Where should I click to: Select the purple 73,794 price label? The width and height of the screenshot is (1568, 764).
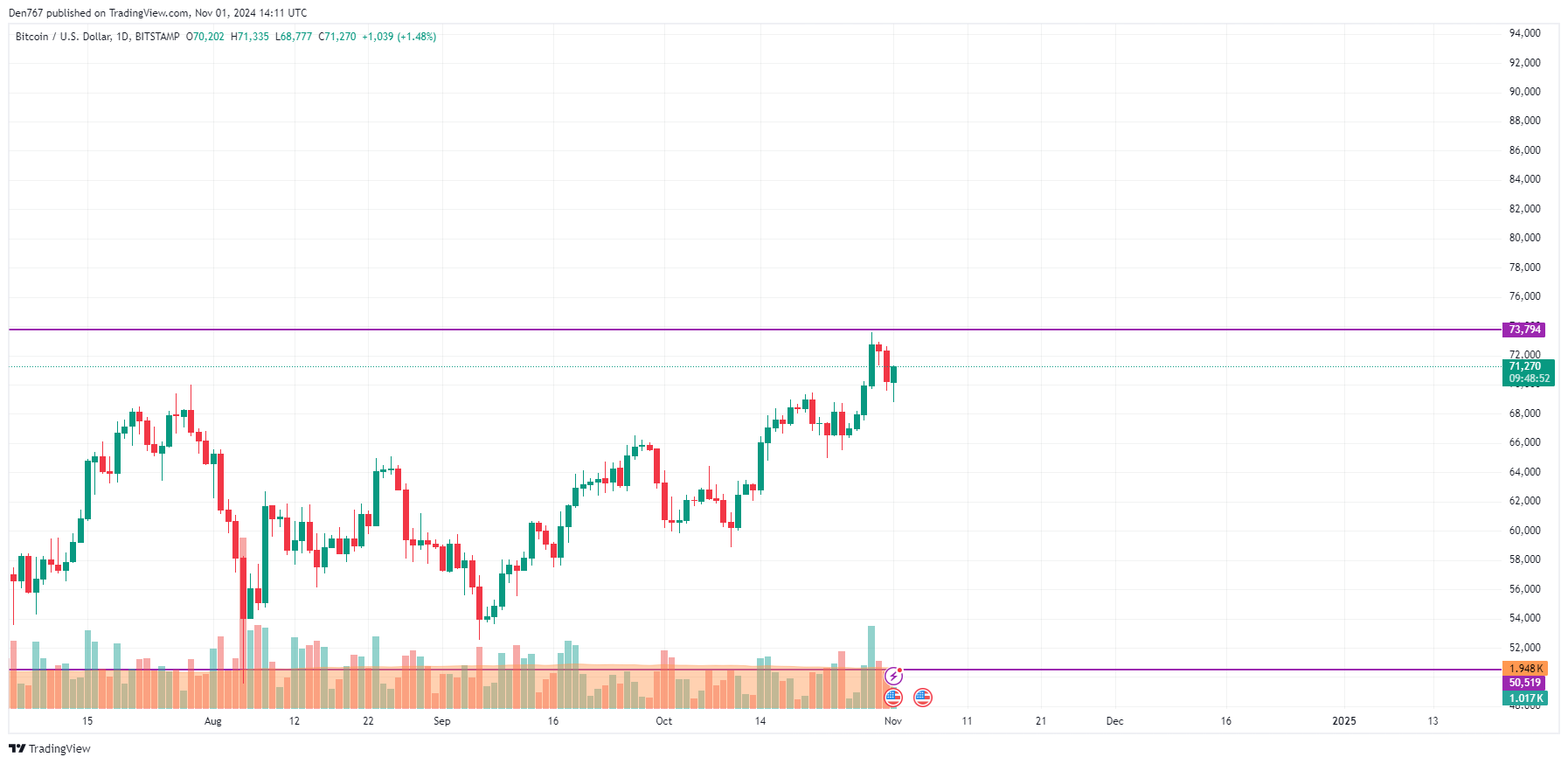click(x=1524, y=330)
